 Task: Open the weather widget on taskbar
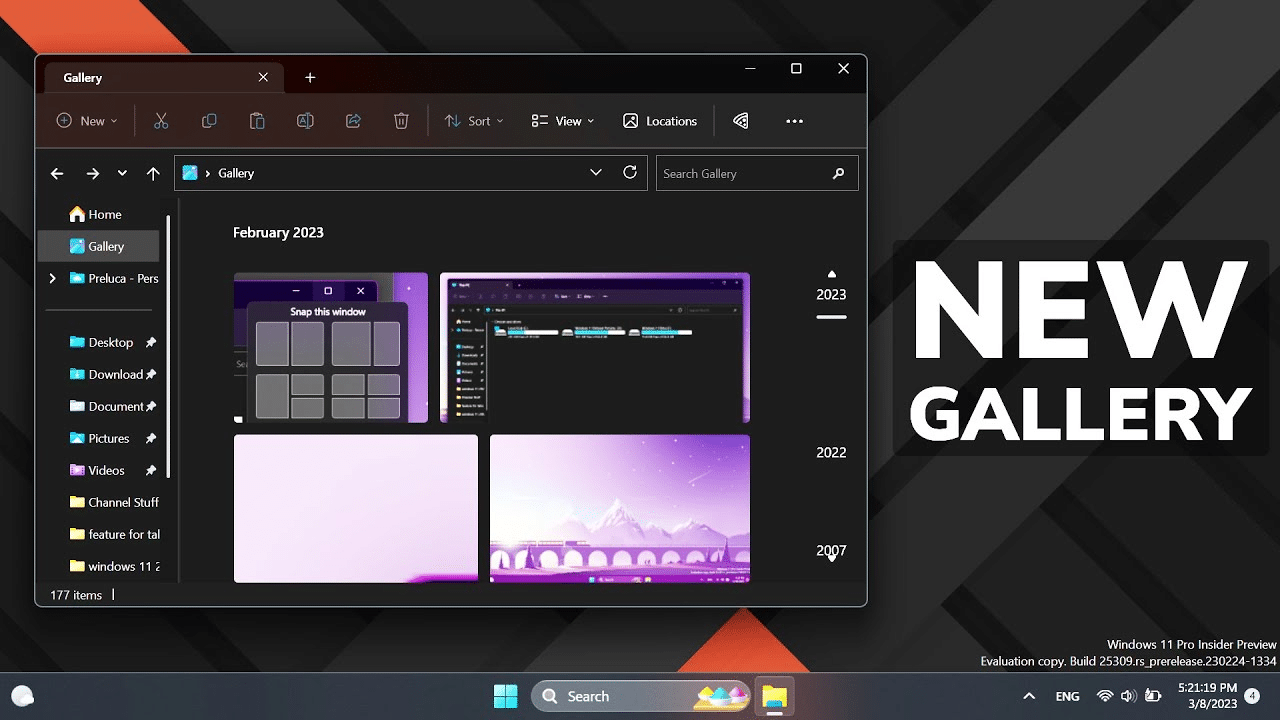[22, 696]
